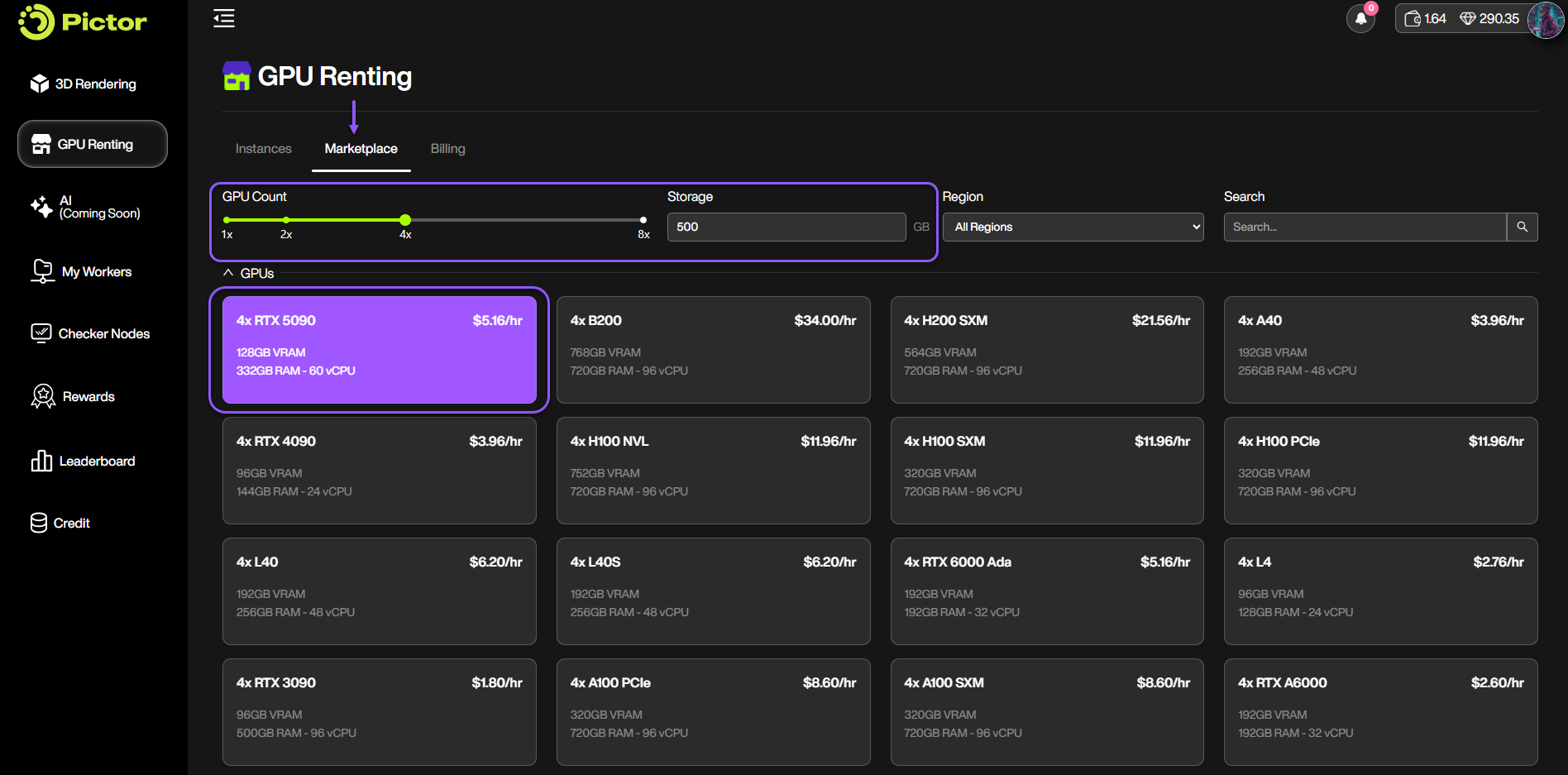The image size is (1568, 775).
Task: Switch to the Instances tab
Action: [263, 149]
